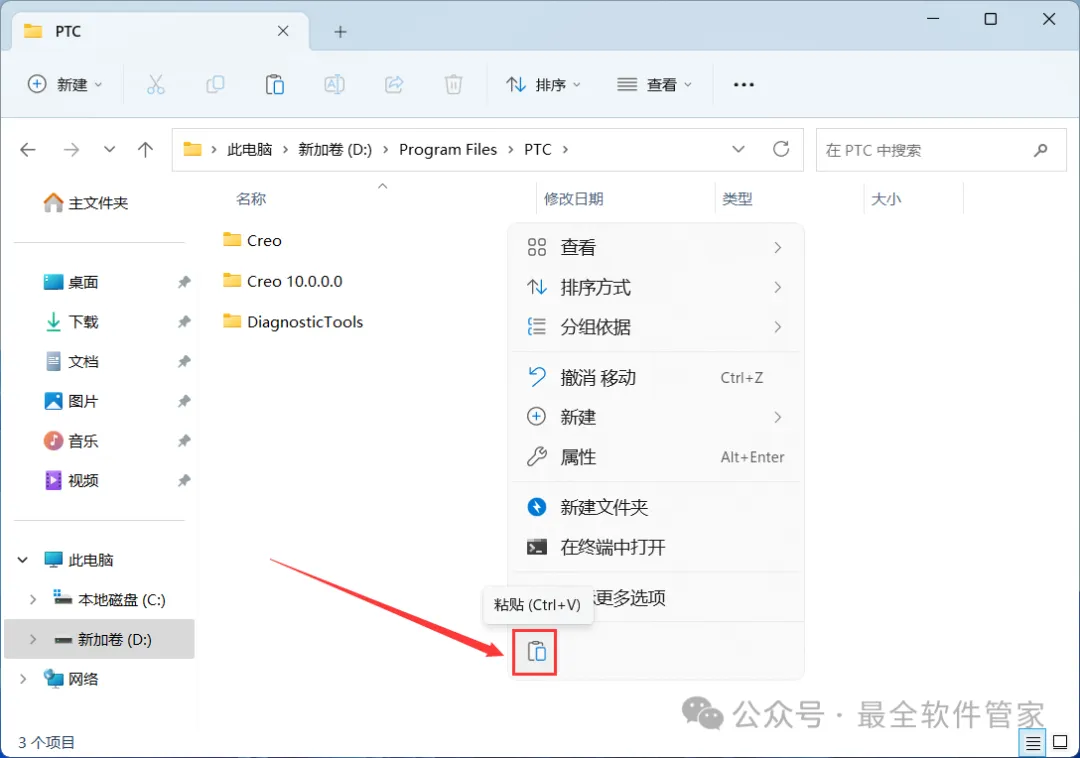Switch to large thumbnails view in status bar
Viewport: 1080px width, 758px height.
point(1060,743)
